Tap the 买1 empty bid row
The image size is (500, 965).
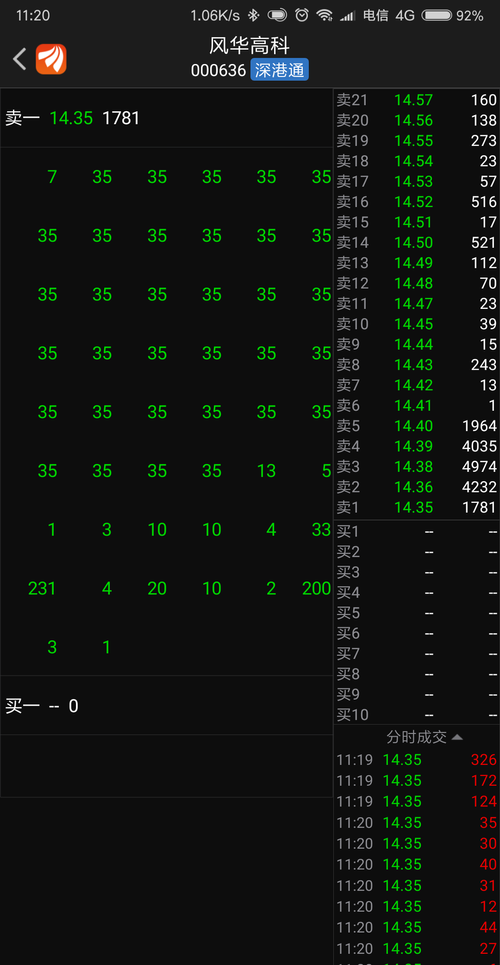tap(416, 532)
